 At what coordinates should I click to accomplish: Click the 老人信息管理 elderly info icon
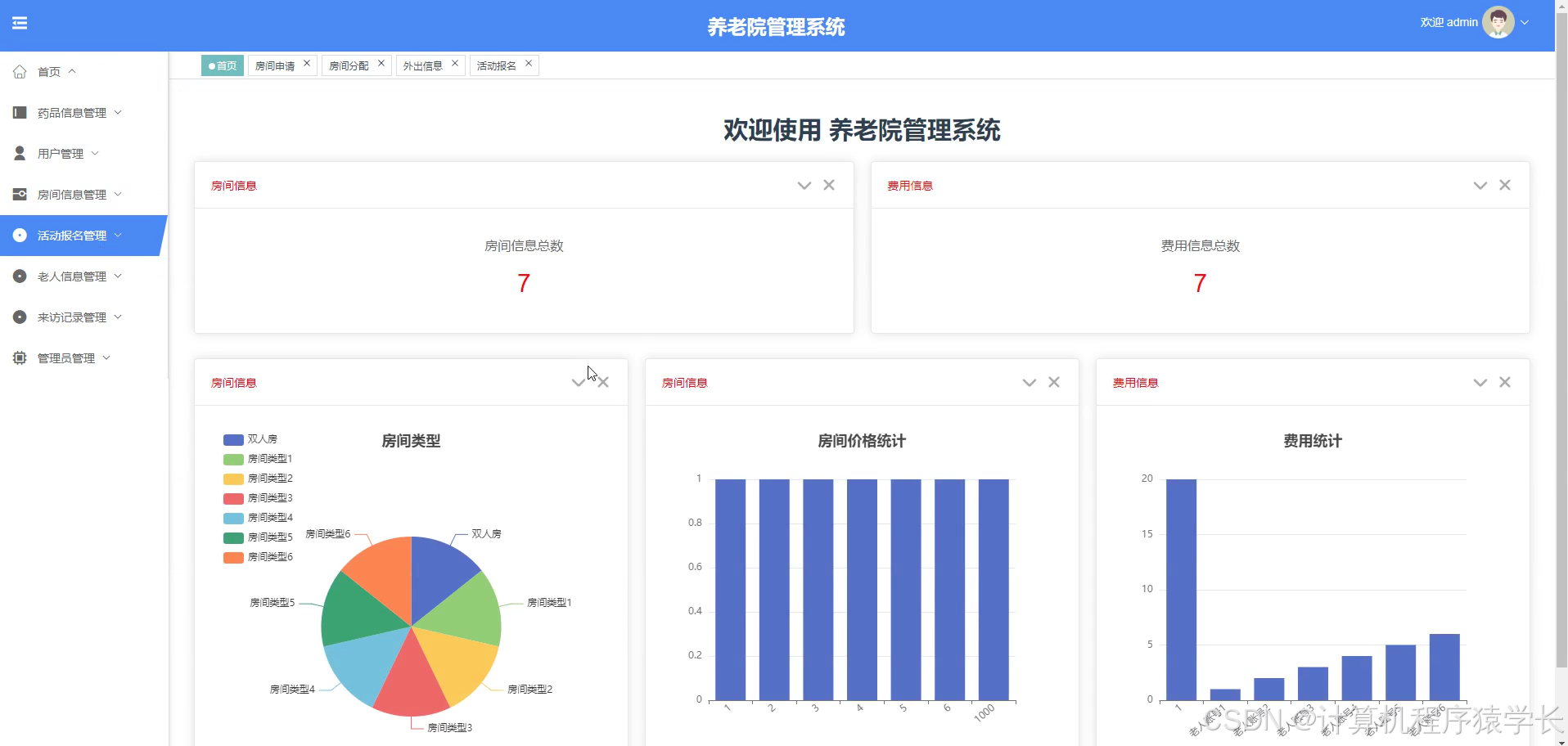(20, 276)
